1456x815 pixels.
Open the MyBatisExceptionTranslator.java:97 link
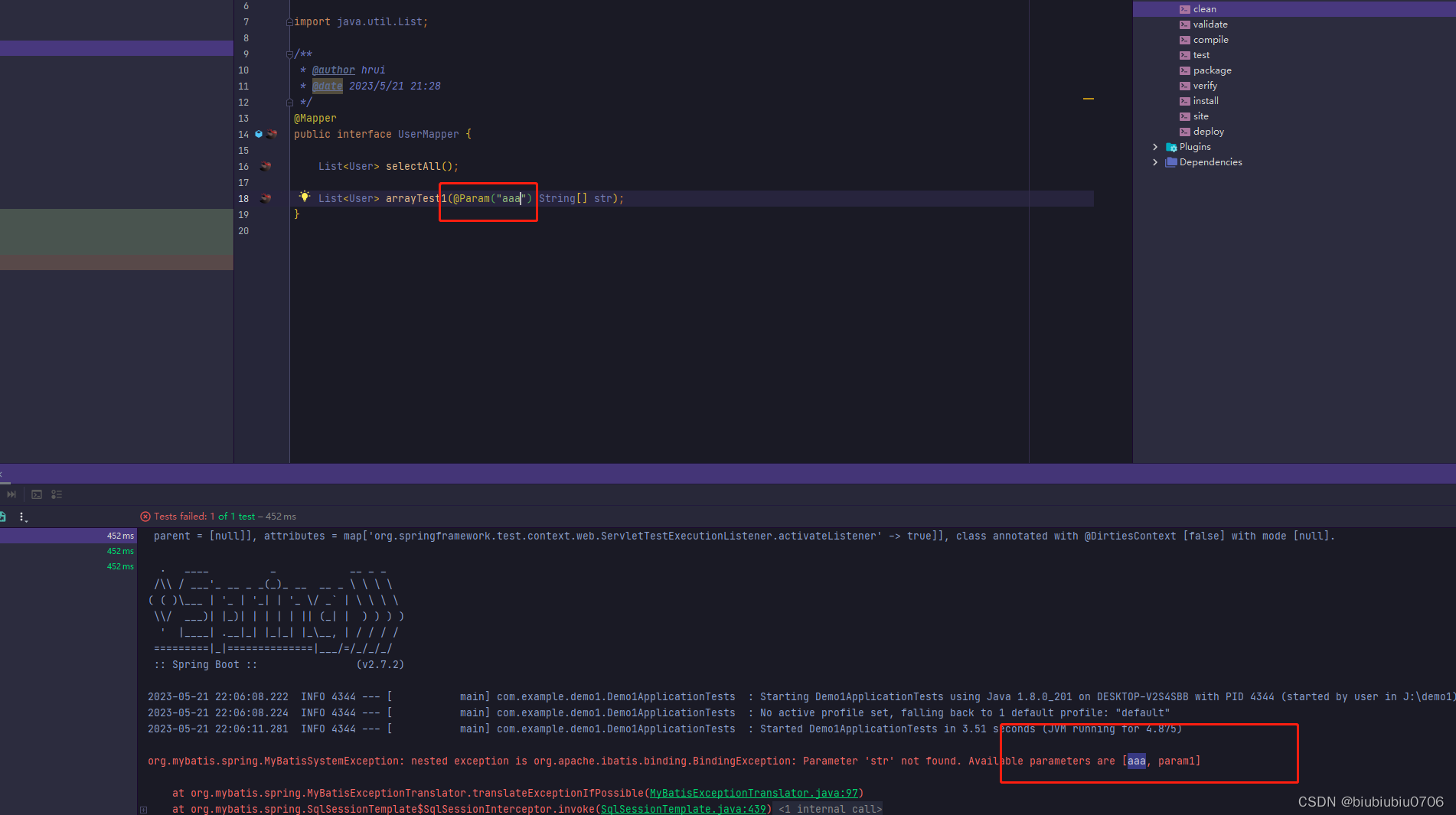click(754, 793)
